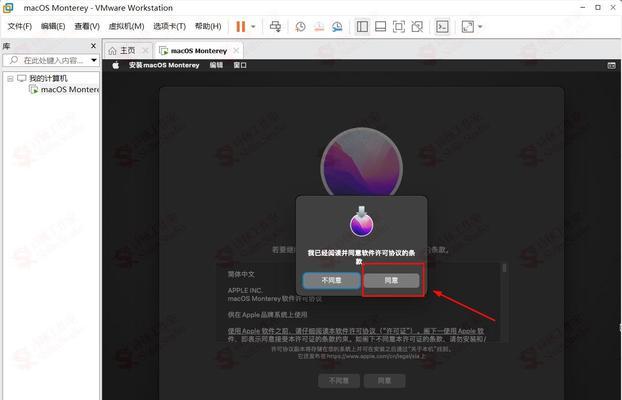Open the 选项卡(T) menu
The width and height of the screenshot is (622, 400).
[x=169, y=26]
